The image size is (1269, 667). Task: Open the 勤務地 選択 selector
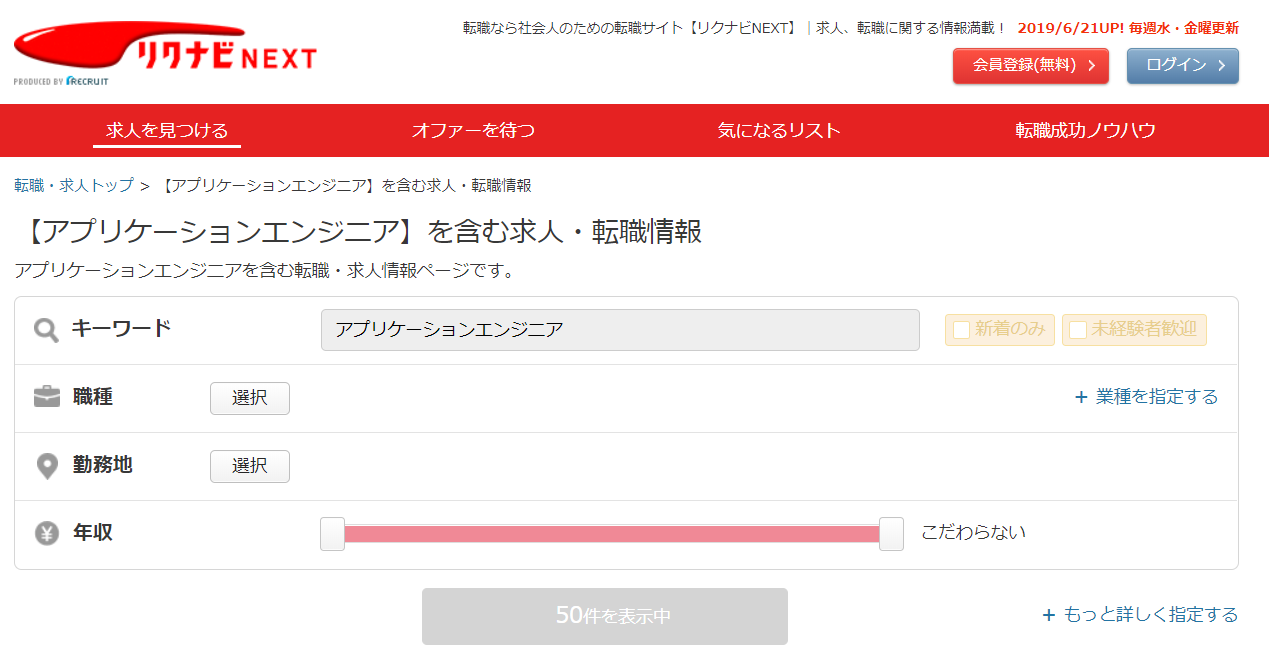tap(250, 466)
